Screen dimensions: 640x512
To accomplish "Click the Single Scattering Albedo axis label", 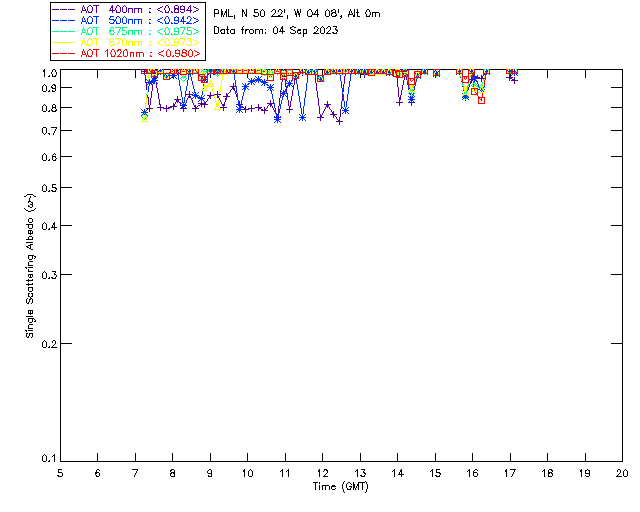I will point(30,266).
